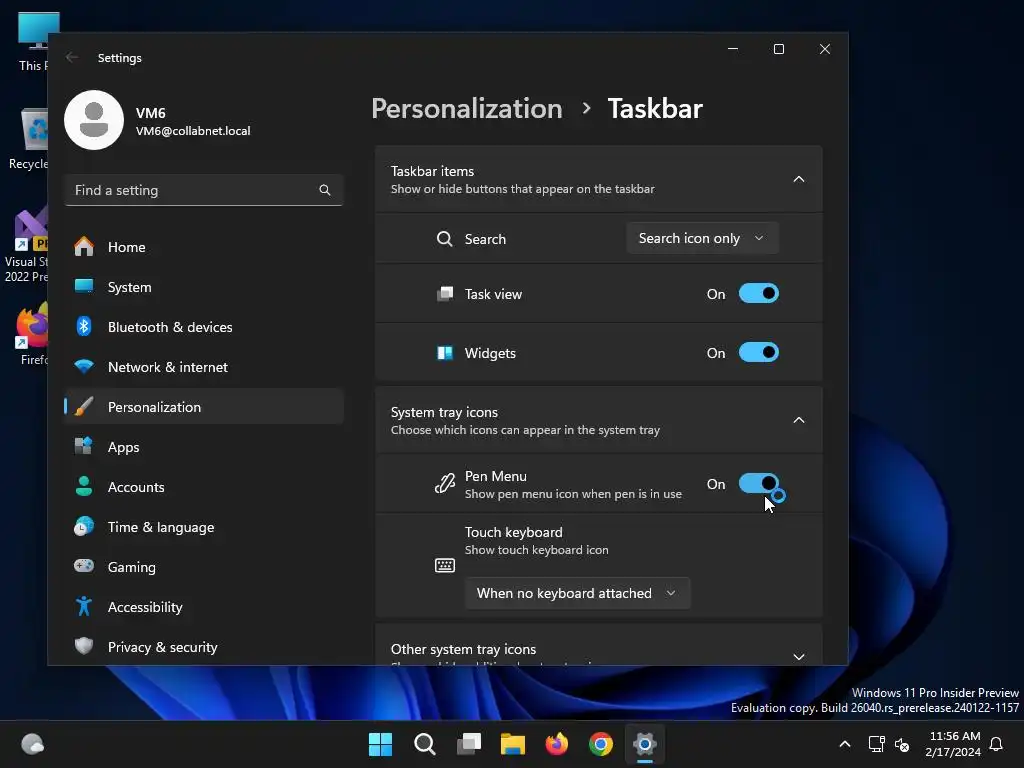Open Network & internet category
The image size is (1024, 768).
(x=204, y=367)
